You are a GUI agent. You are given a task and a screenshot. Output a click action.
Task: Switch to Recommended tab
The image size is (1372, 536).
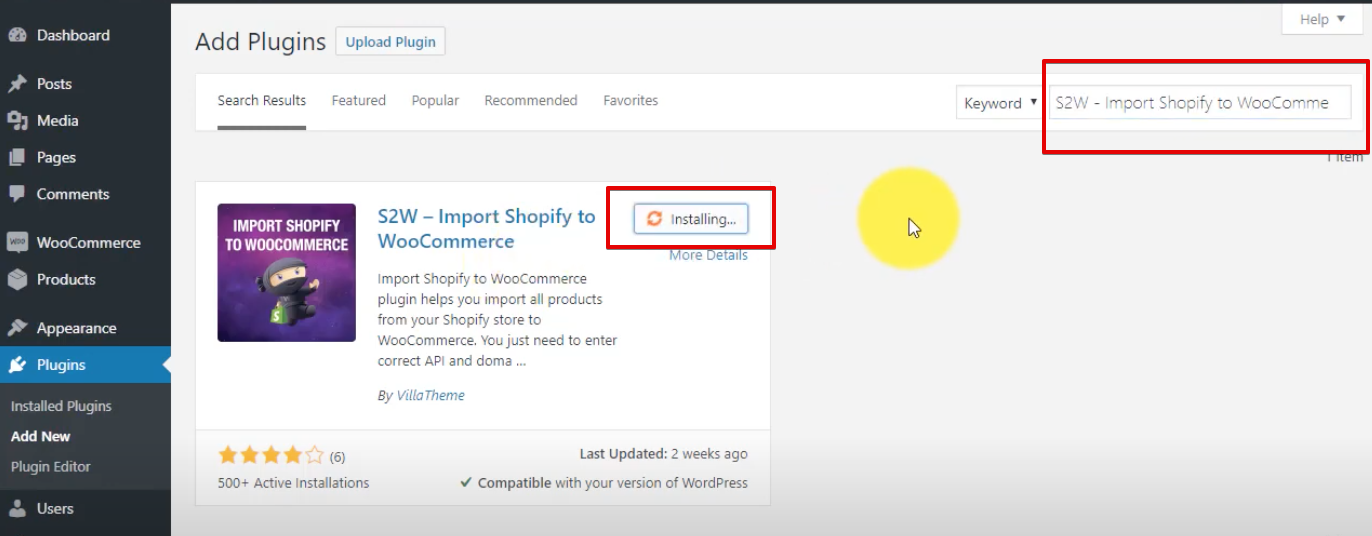coord(531,101)
